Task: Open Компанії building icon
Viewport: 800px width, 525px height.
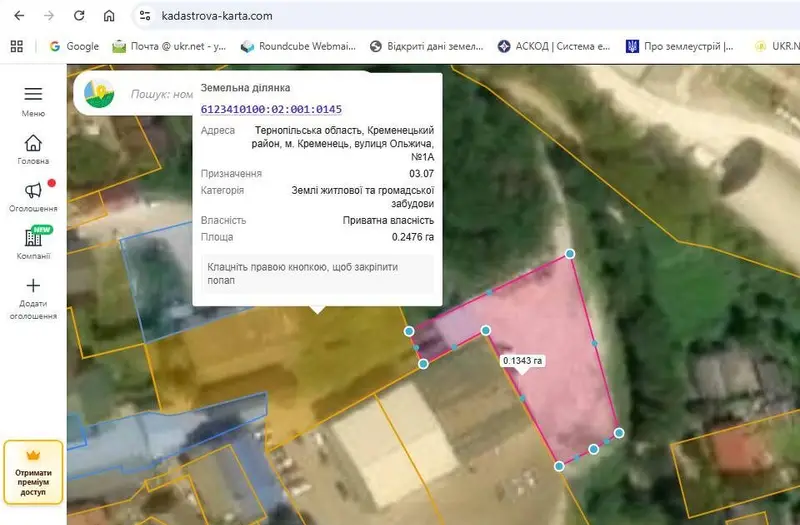Action: coord(33,237)
